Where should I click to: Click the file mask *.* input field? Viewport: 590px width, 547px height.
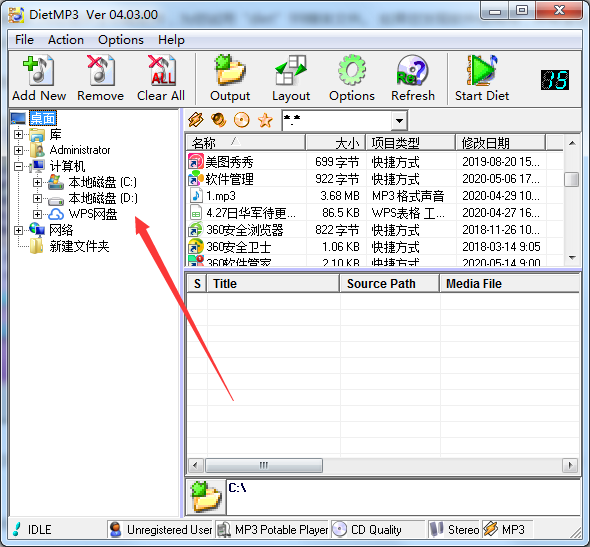coord(337,121)
